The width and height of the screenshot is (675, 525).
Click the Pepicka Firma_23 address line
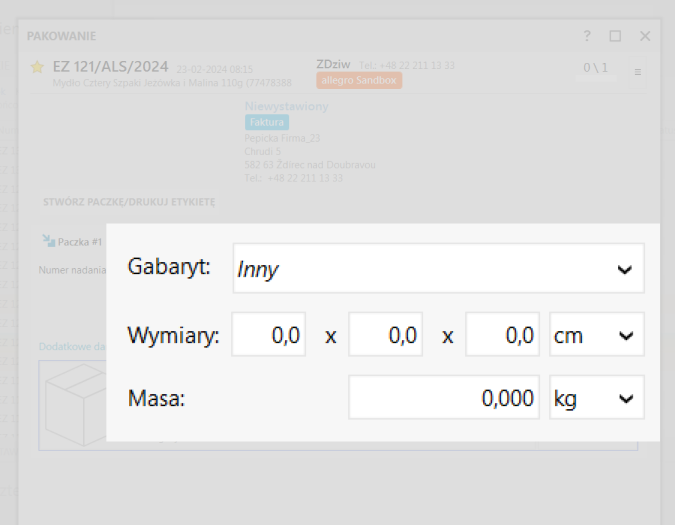[x=282, y=138]
